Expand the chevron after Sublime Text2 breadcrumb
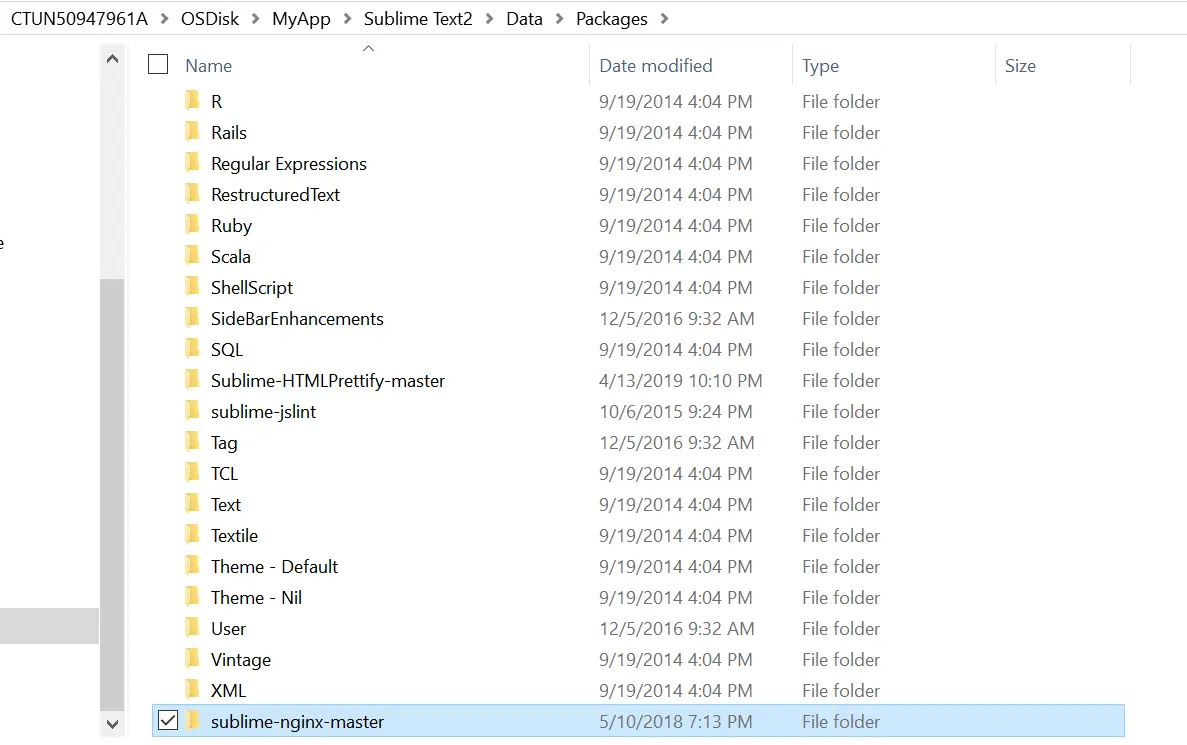 [x=490, y=18]
